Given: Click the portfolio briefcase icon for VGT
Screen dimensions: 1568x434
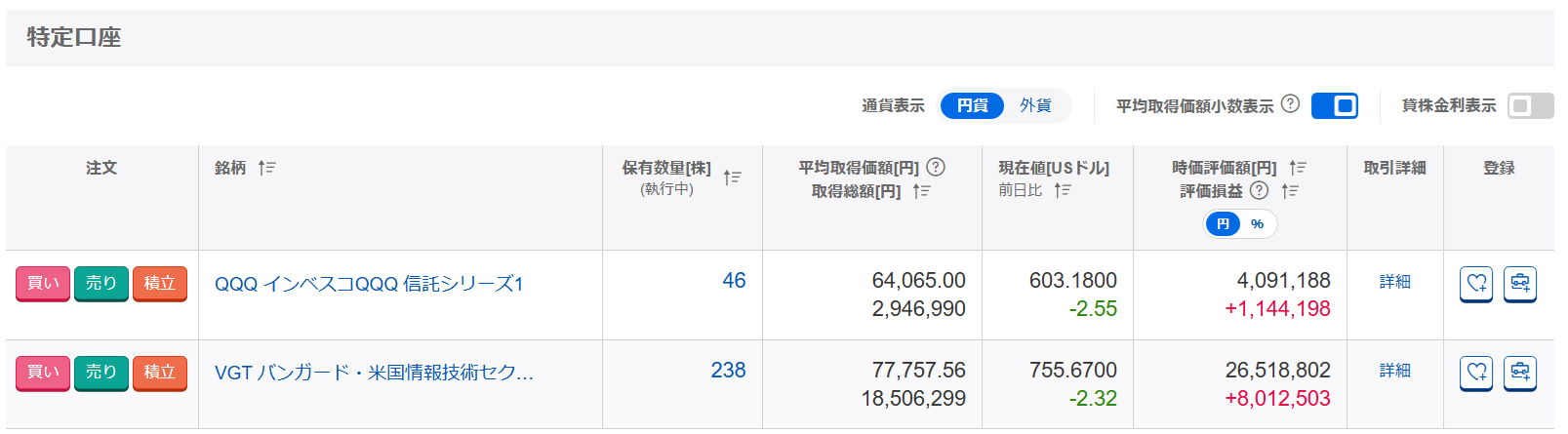Looking at the screenshot, I should tap(1519, 373).
